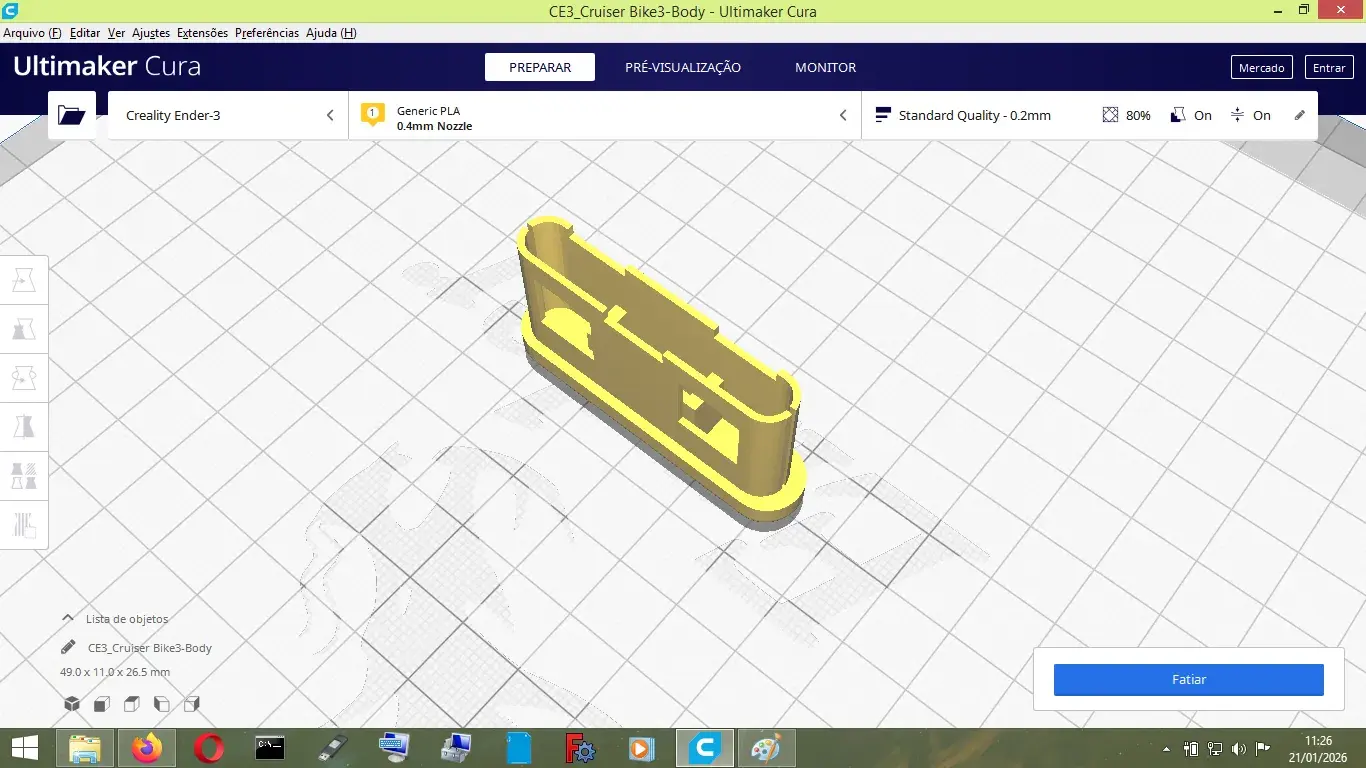Open the Ver menu

click(116, 33)
